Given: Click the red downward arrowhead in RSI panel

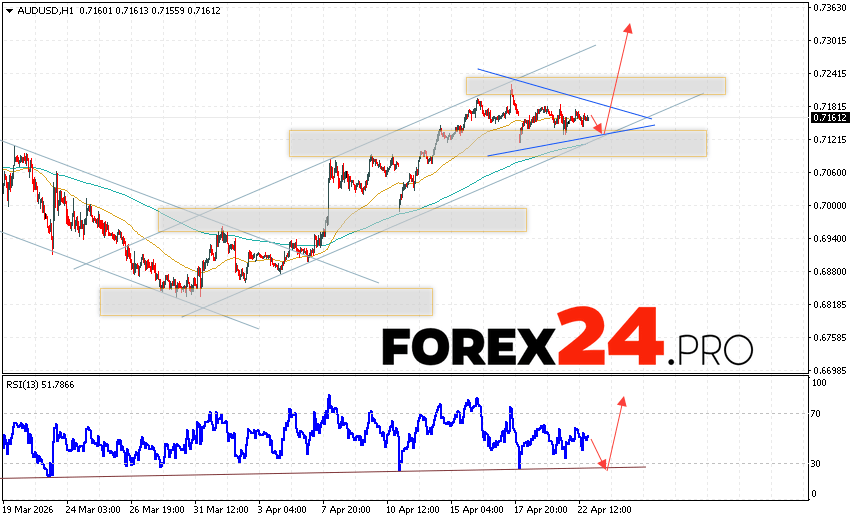Looking at the screenshot, I should tap(604, 464).
